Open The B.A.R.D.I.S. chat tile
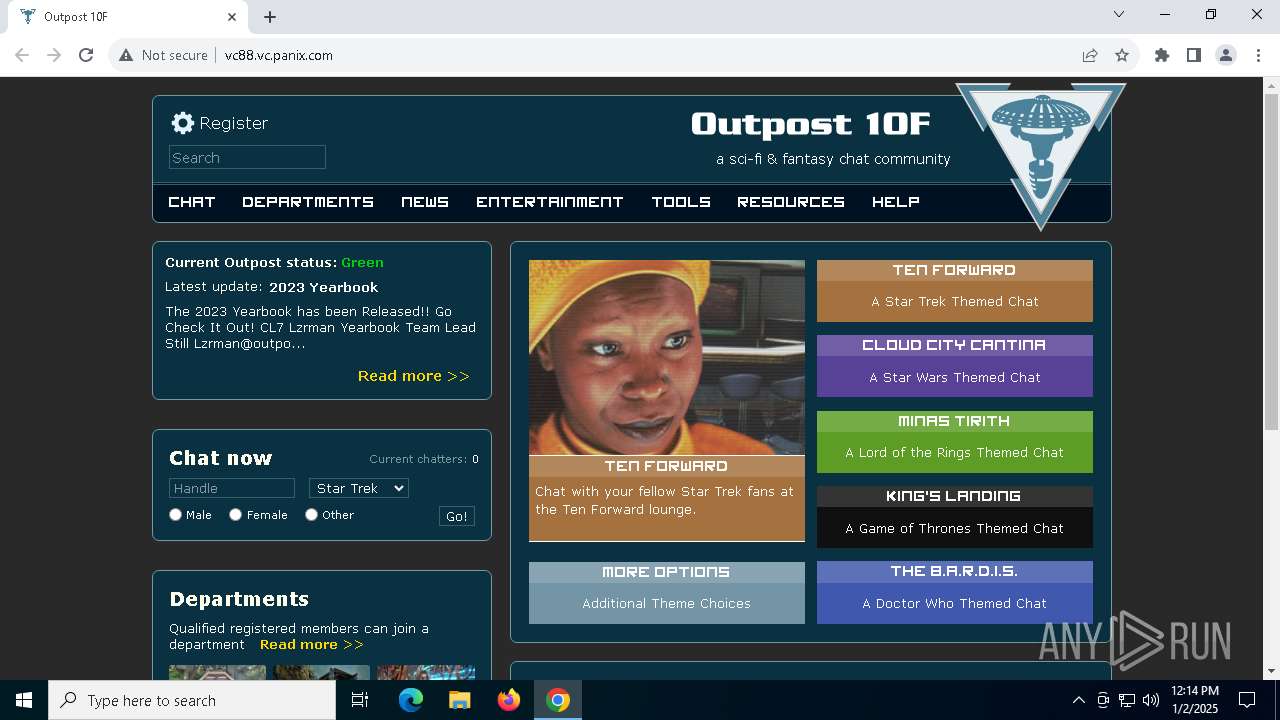The image size is (1280, 720). [955, 593]
